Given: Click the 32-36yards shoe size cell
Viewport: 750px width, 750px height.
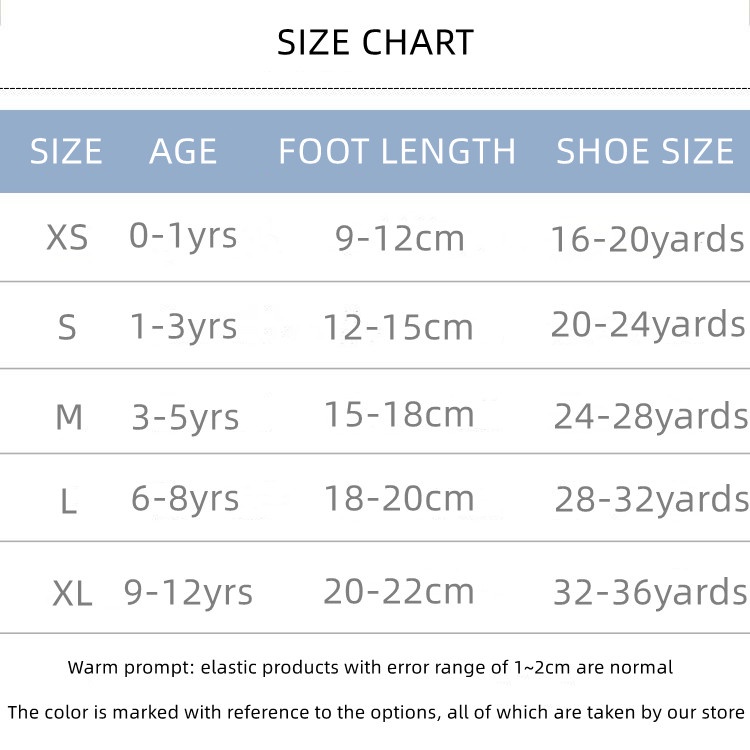Looking at the screenshot, I should 650,592.
